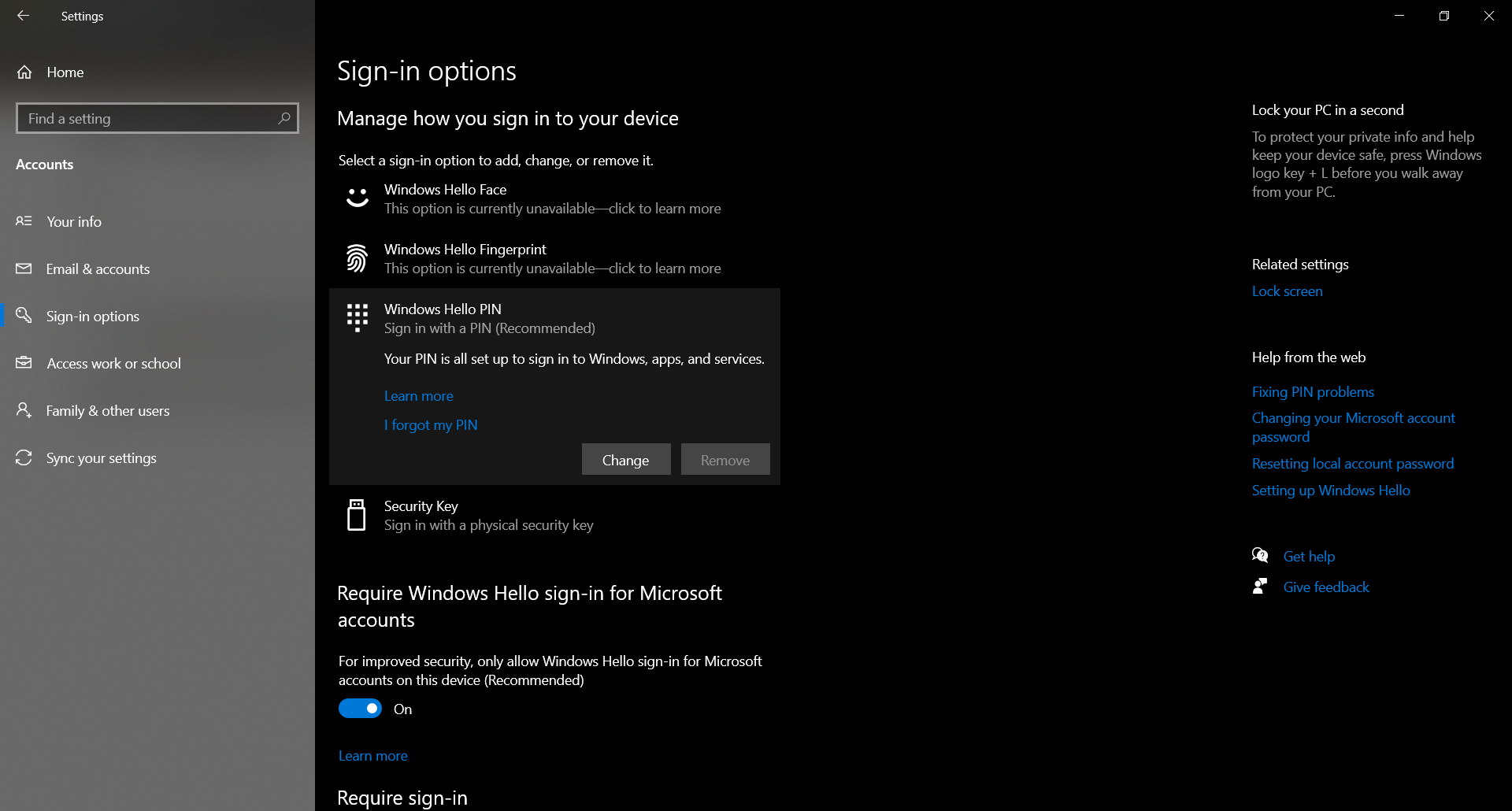The height and width of the screenshot is (811, 1512).
Task: Click the Windows Hello Fingerprint icon
Action: coord(357,258)
